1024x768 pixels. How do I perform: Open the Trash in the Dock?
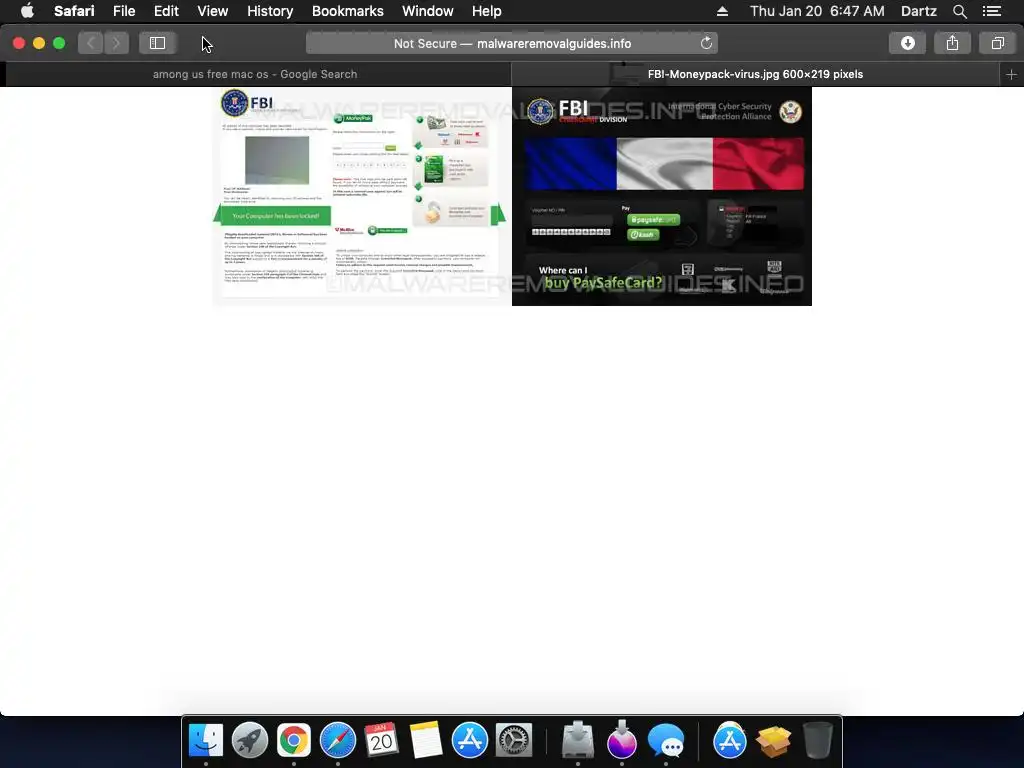pos(818,741)
